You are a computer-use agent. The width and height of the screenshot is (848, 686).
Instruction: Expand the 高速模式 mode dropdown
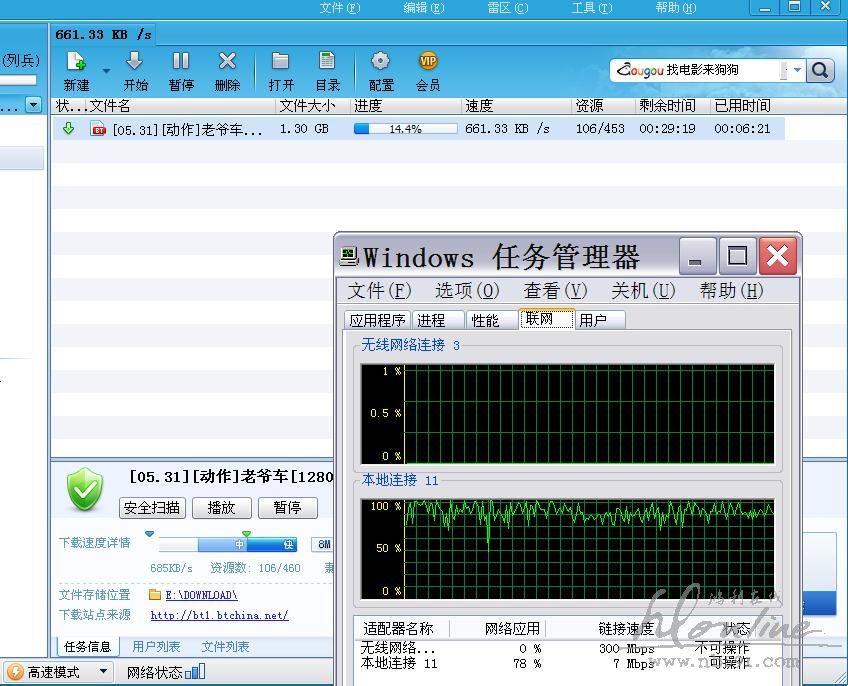tap(103, 672)
